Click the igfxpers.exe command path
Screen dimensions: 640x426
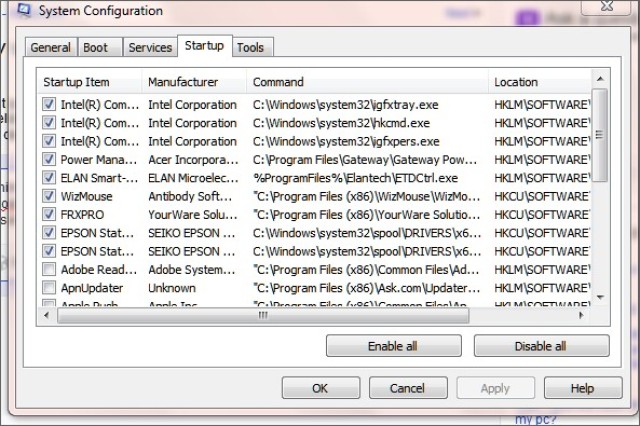[346, 141]
